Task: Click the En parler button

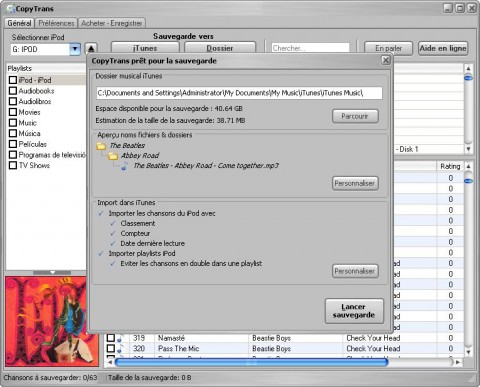Action: 388,48
